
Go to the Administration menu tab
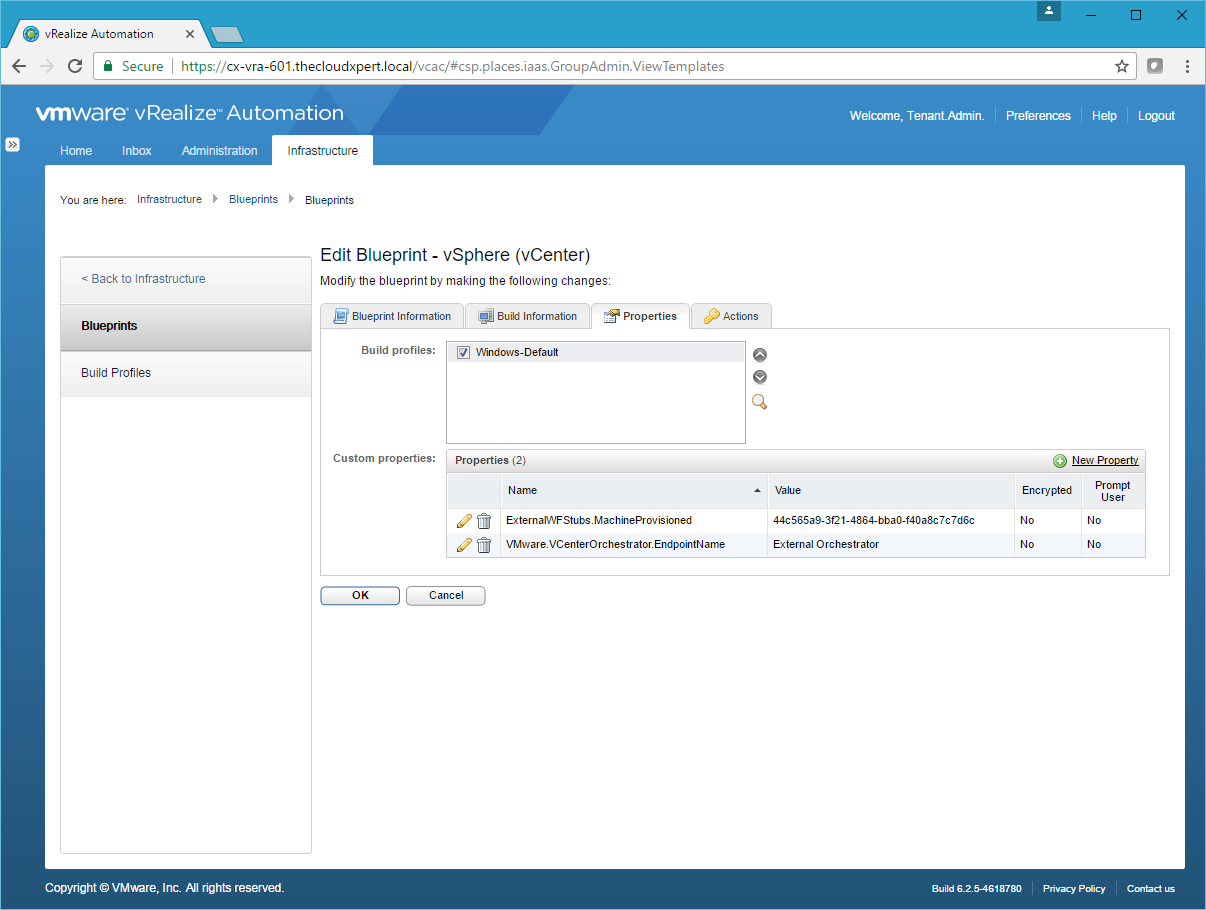tap(219, 151)
